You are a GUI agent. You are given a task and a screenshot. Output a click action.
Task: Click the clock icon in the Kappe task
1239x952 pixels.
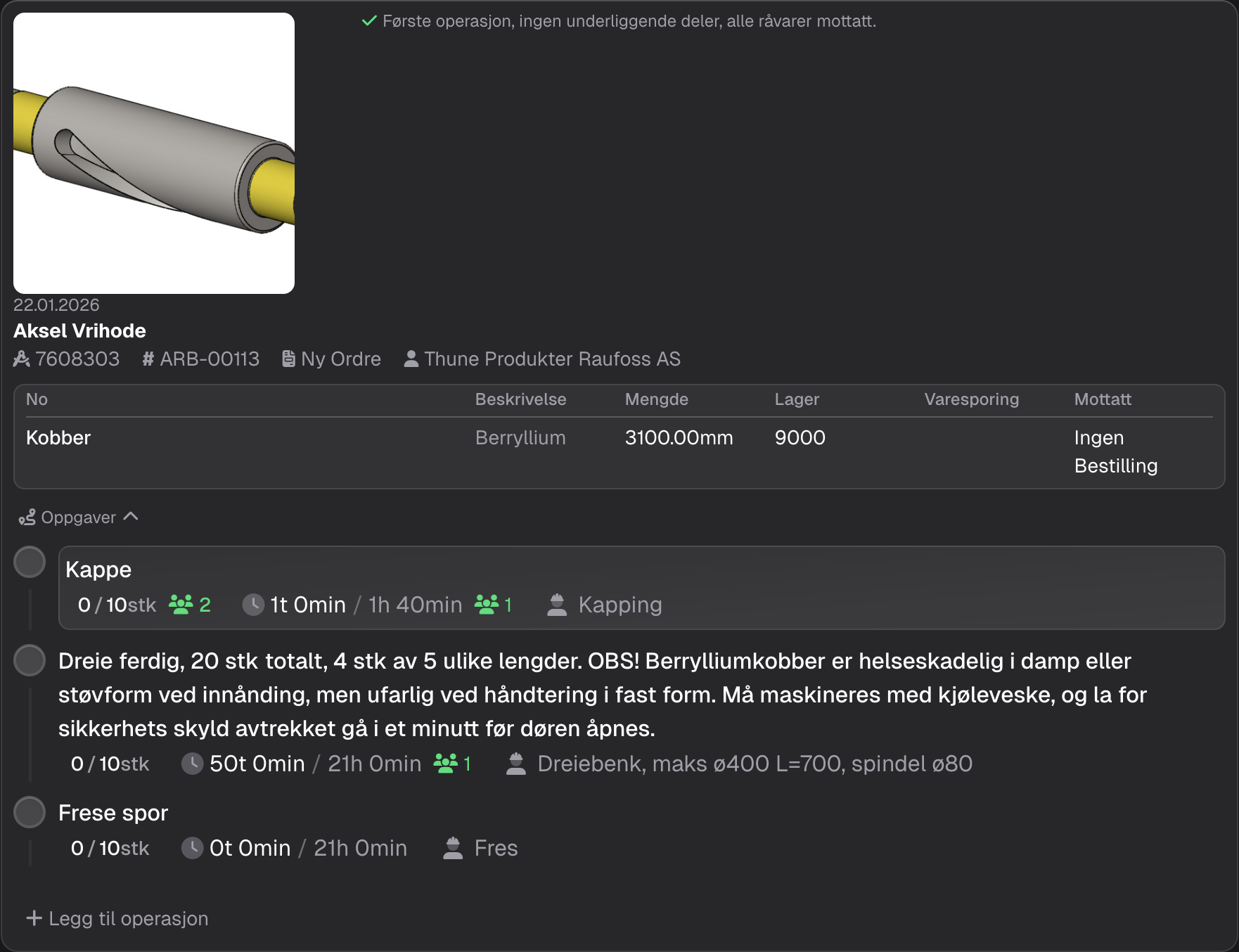point(253,605)
